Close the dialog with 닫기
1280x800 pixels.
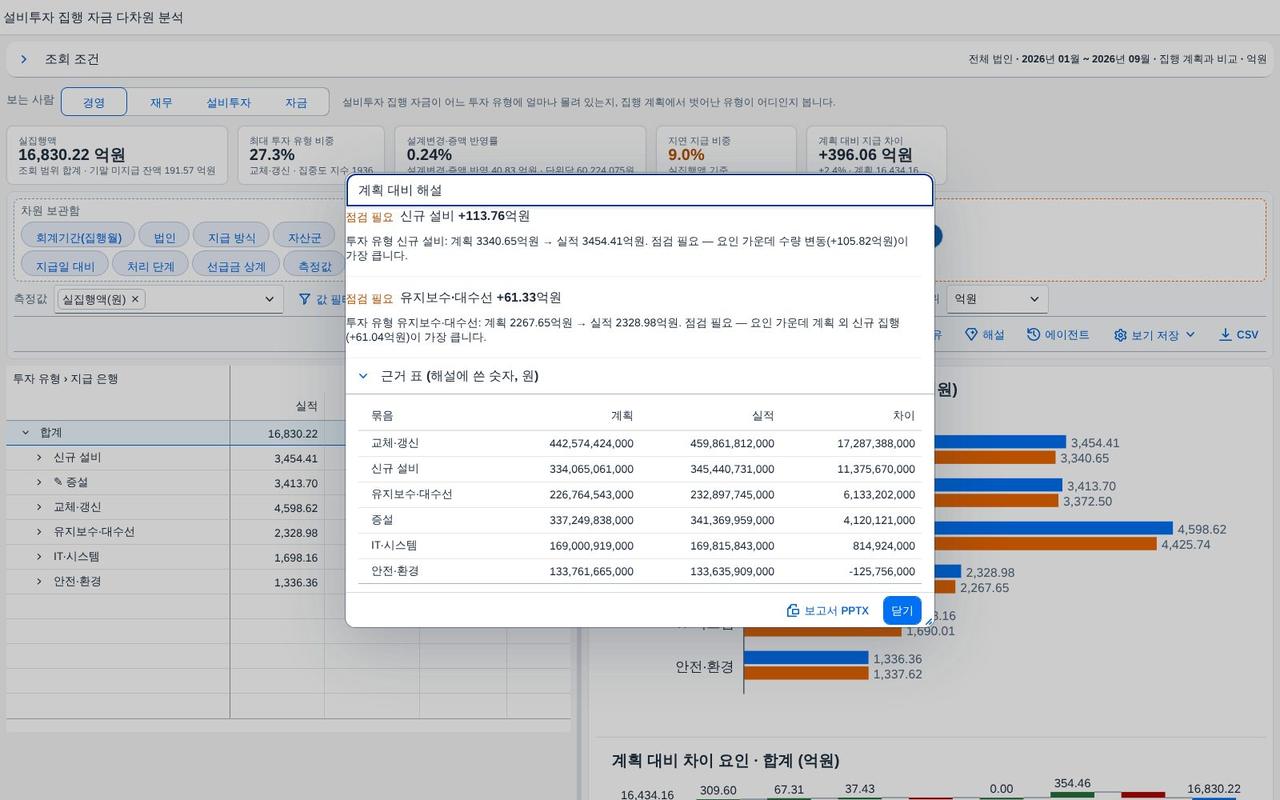click(x=902, y=610)
